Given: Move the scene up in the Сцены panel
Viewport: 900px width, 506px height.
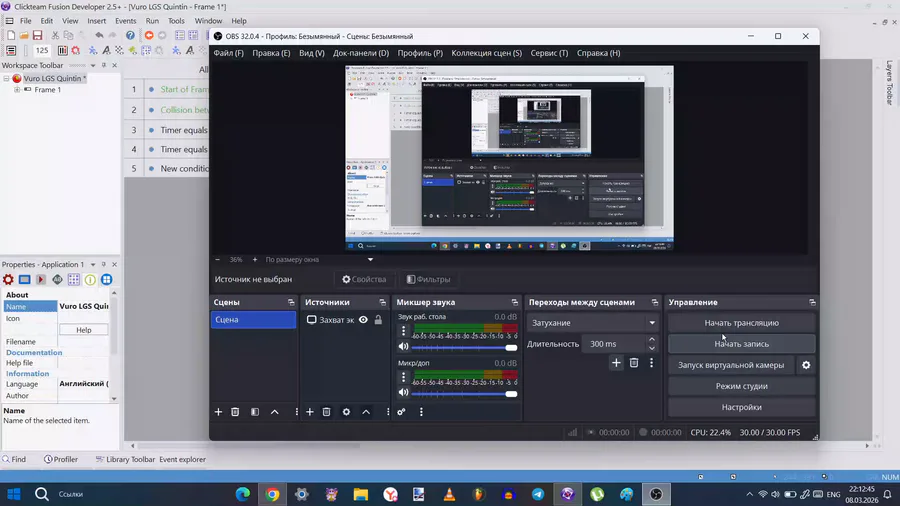Looking at the screenshot, I should (x=275, y=412).
